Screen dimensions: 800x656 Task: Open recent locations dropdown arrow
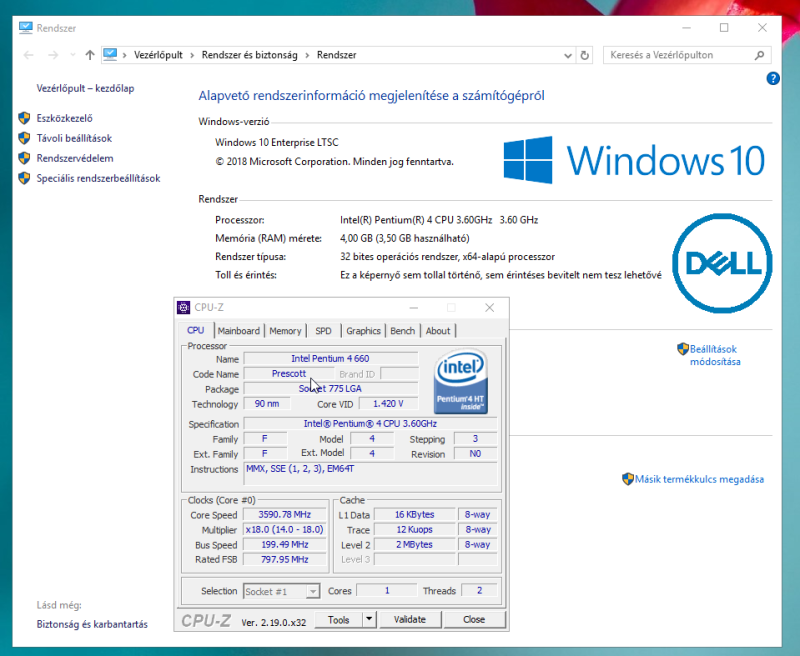[72, 55]
